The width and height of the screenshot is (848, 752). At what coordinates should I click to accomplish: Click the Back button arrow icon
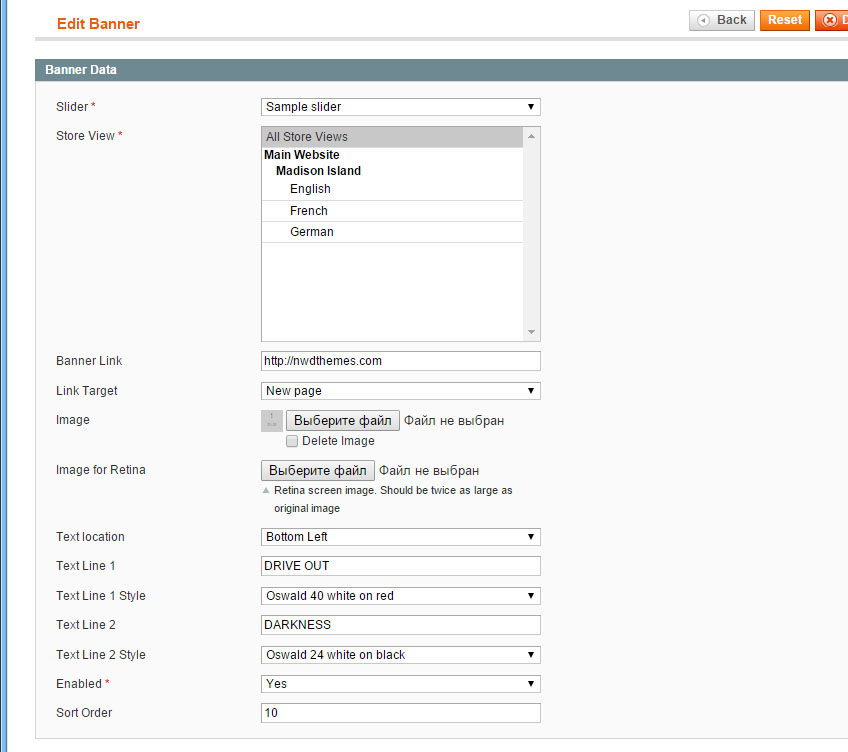pyautogui.click(x=703, y=21)
